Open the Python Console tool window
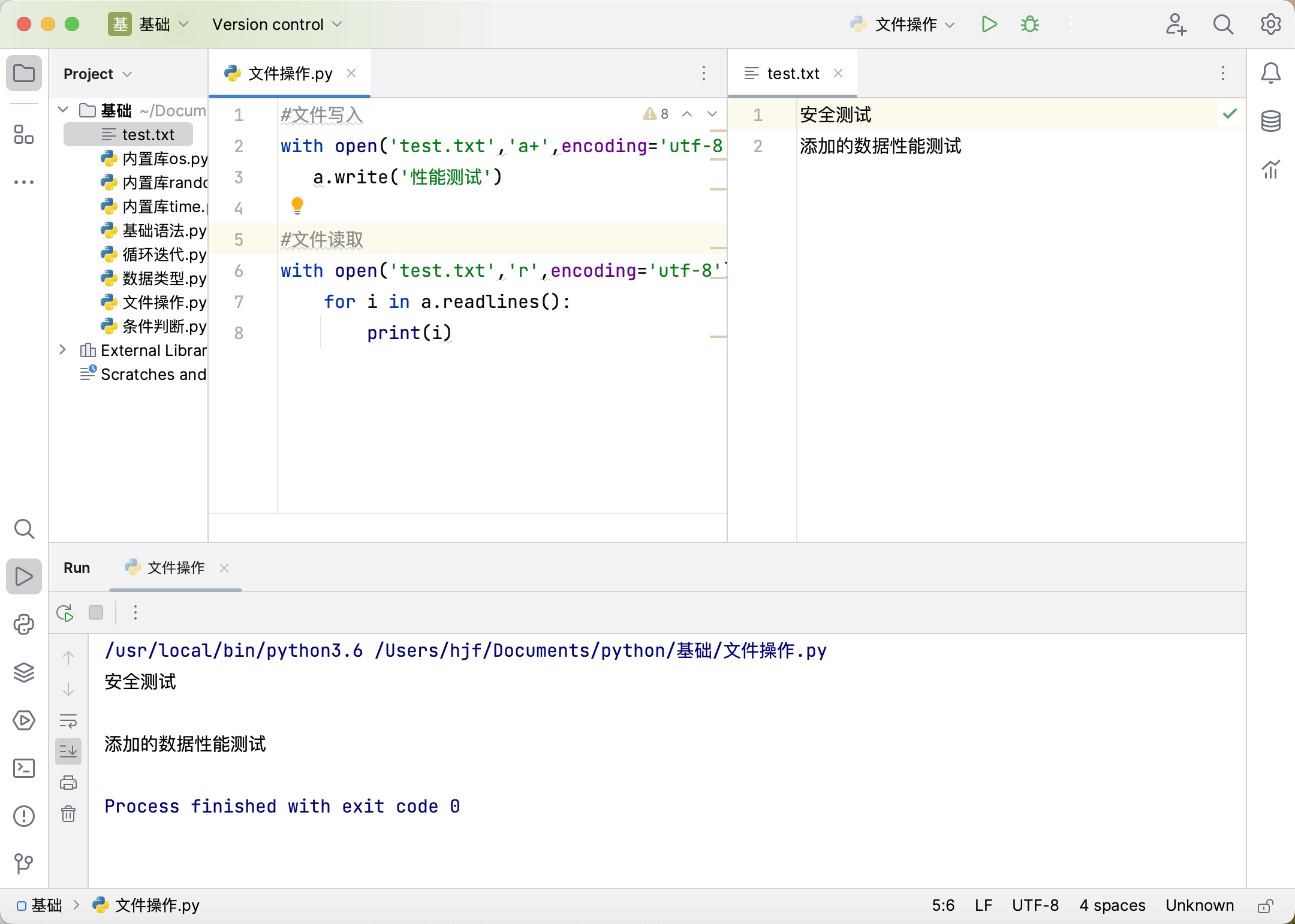This screenshot has width=1295, height=924. (x=24, y=624)
